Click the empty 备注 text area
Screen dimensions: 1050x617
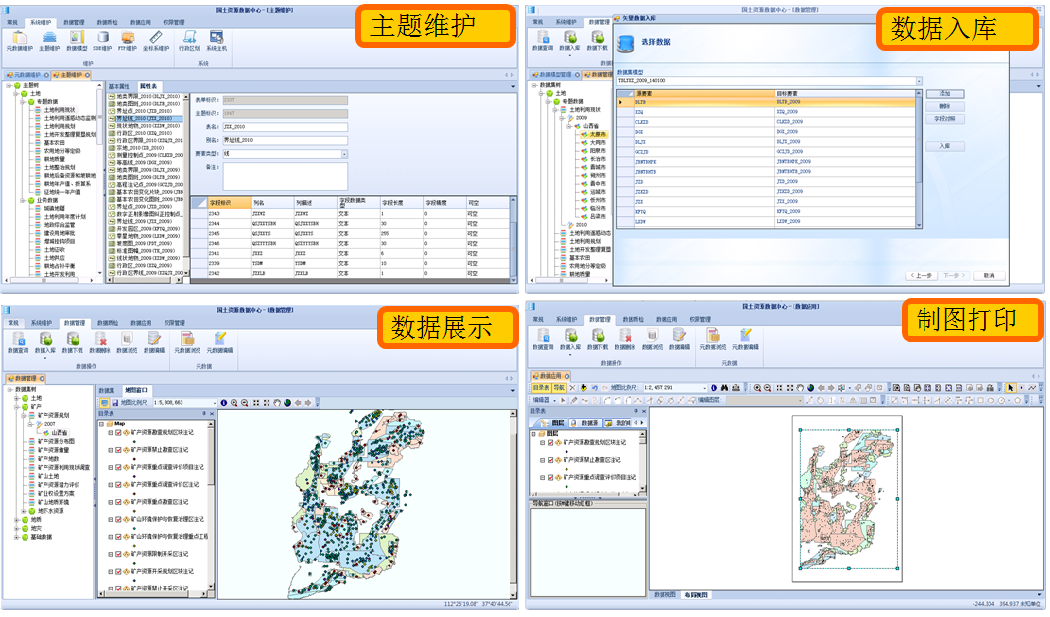tap(285, 176)
